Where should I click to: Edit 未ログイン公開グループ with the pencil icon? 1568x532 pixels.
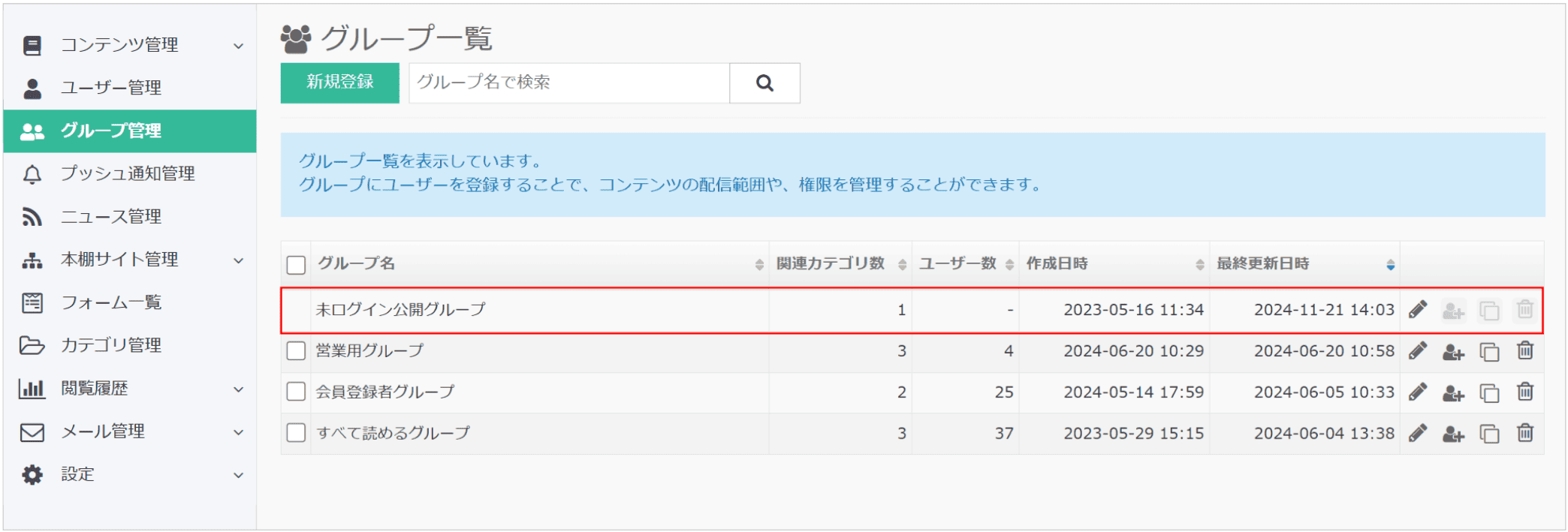coord(1418,310)
